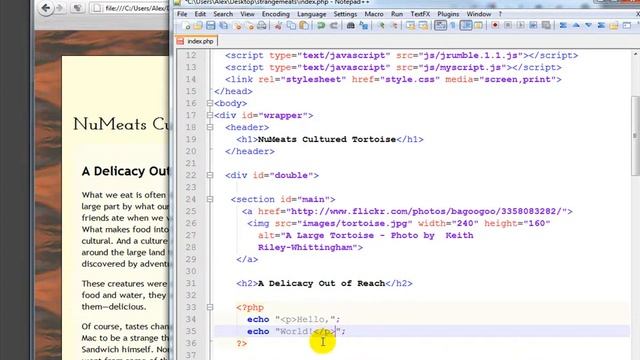Toggle word wrap in toolbar
The image size is (640, 360).
440,25
